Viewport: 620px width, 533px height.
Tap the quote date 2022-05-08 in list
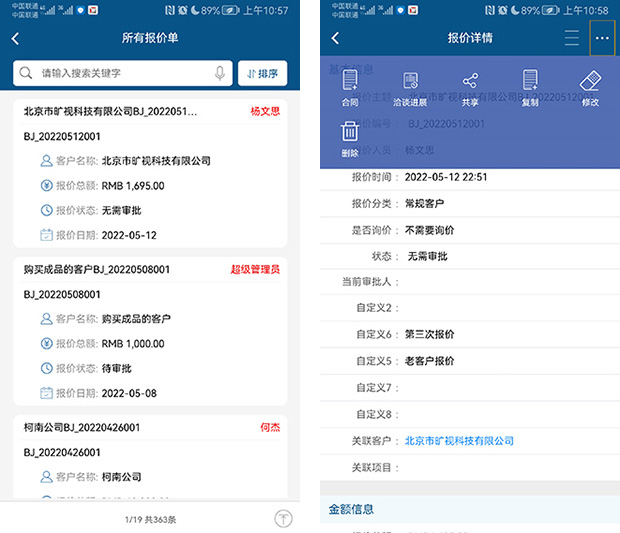pos(129,393)
